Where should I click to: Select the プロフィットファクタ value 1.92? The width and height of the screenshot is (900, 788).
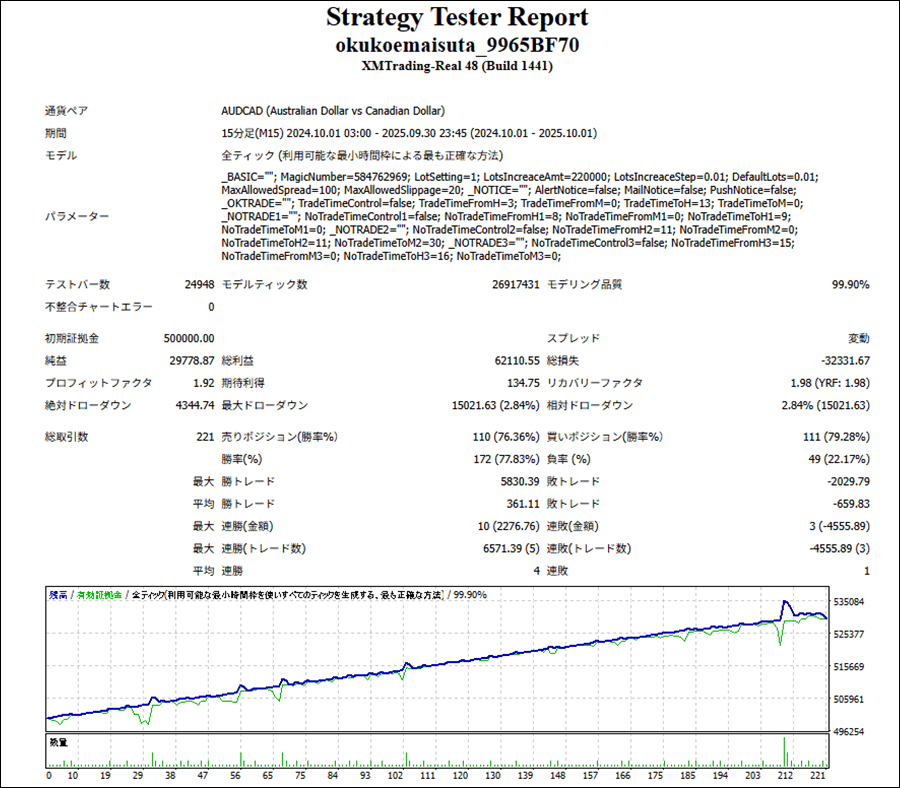pyautogui.click(x=204, y=382)
